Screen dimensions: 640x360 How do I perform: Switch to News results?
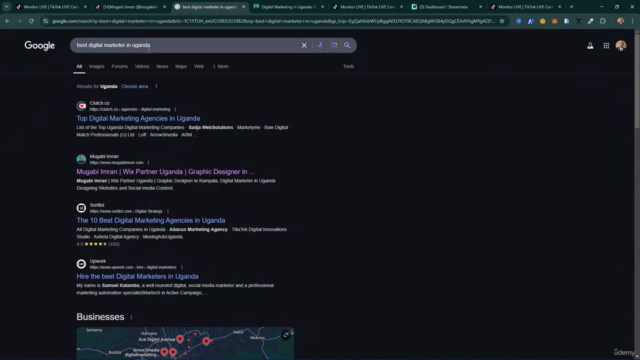162,67
